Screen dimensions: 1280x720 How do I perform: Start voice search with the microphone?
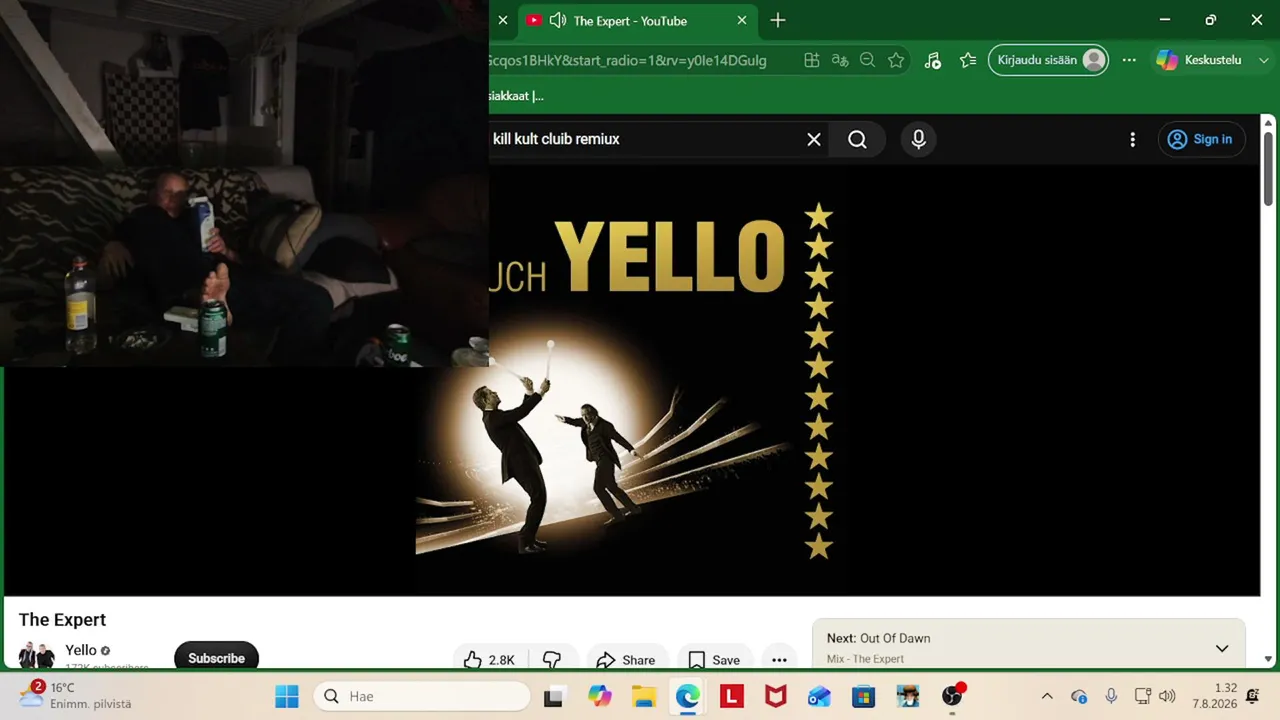919,140
